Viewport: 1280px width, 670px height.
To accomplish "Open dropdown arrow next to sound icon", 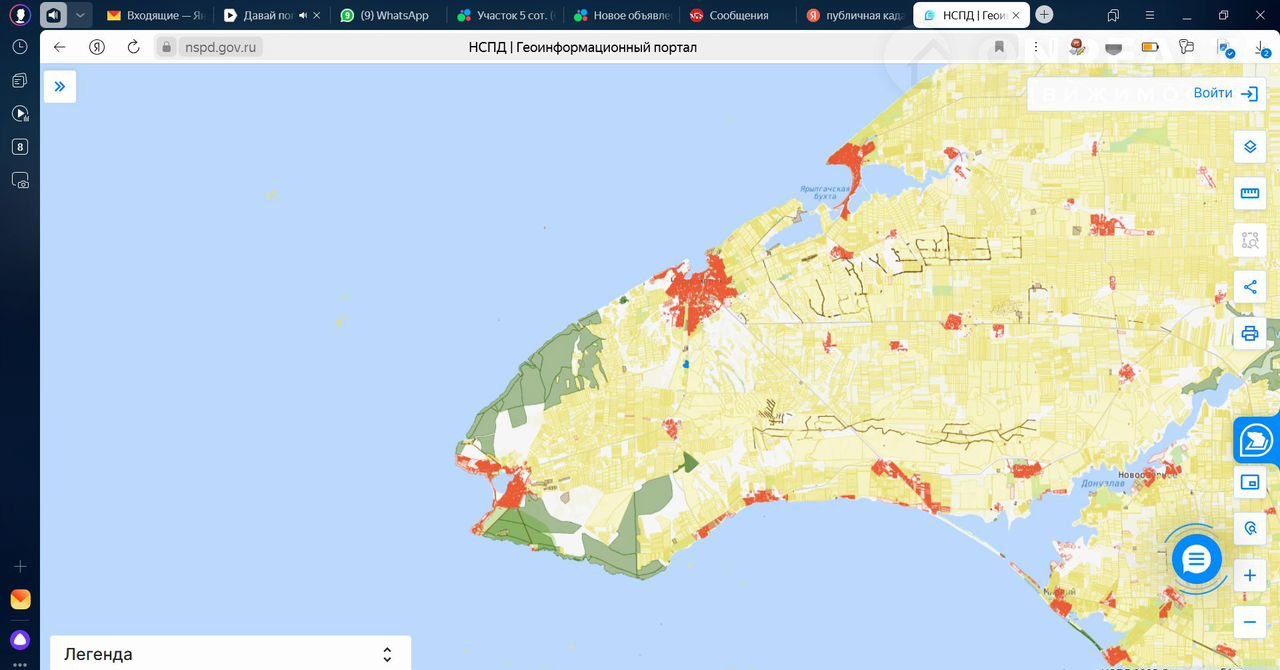I will click(x=80, y=15).
